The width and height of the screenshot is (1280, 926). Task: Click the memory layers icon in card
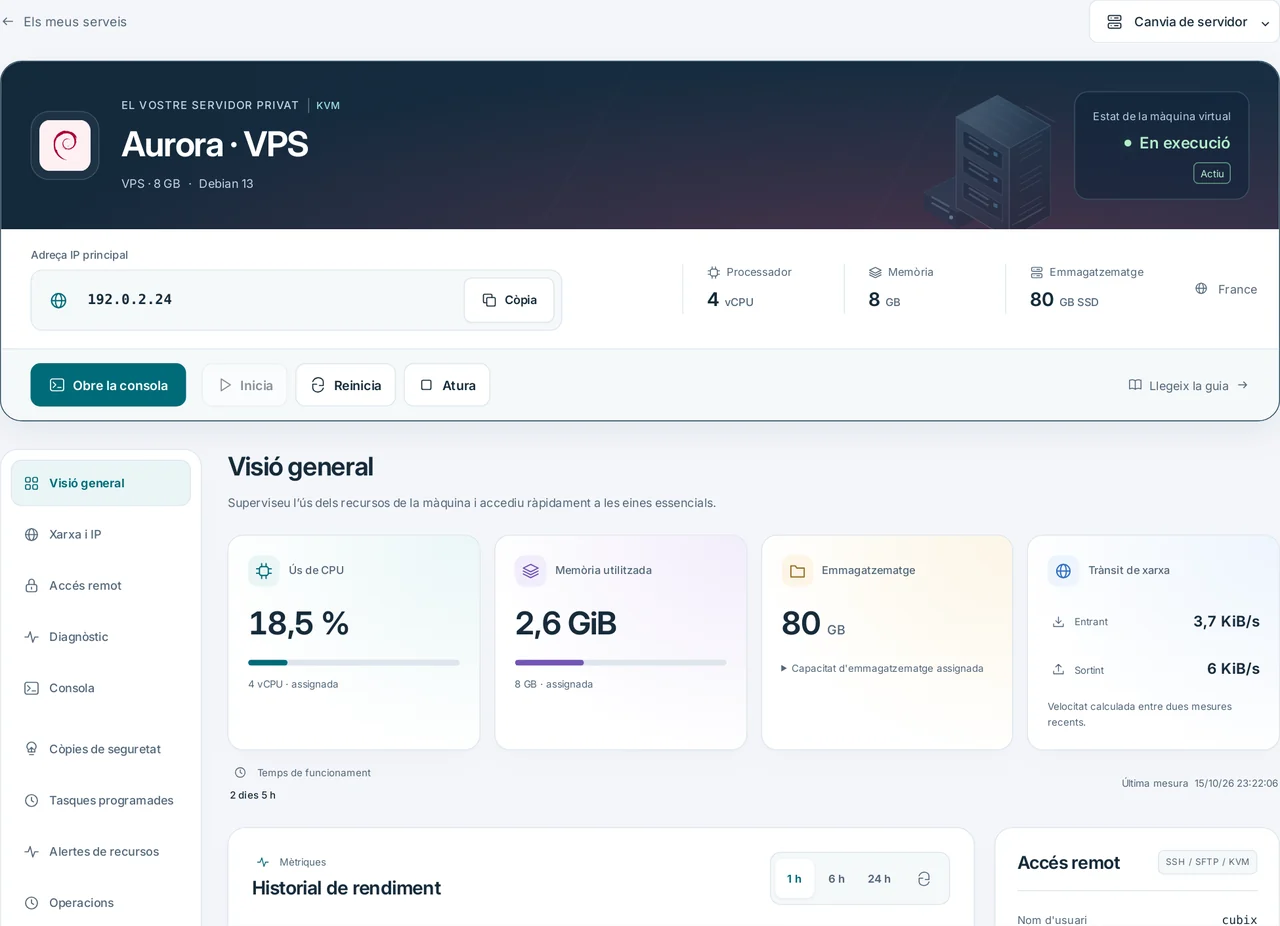point(530,570)
